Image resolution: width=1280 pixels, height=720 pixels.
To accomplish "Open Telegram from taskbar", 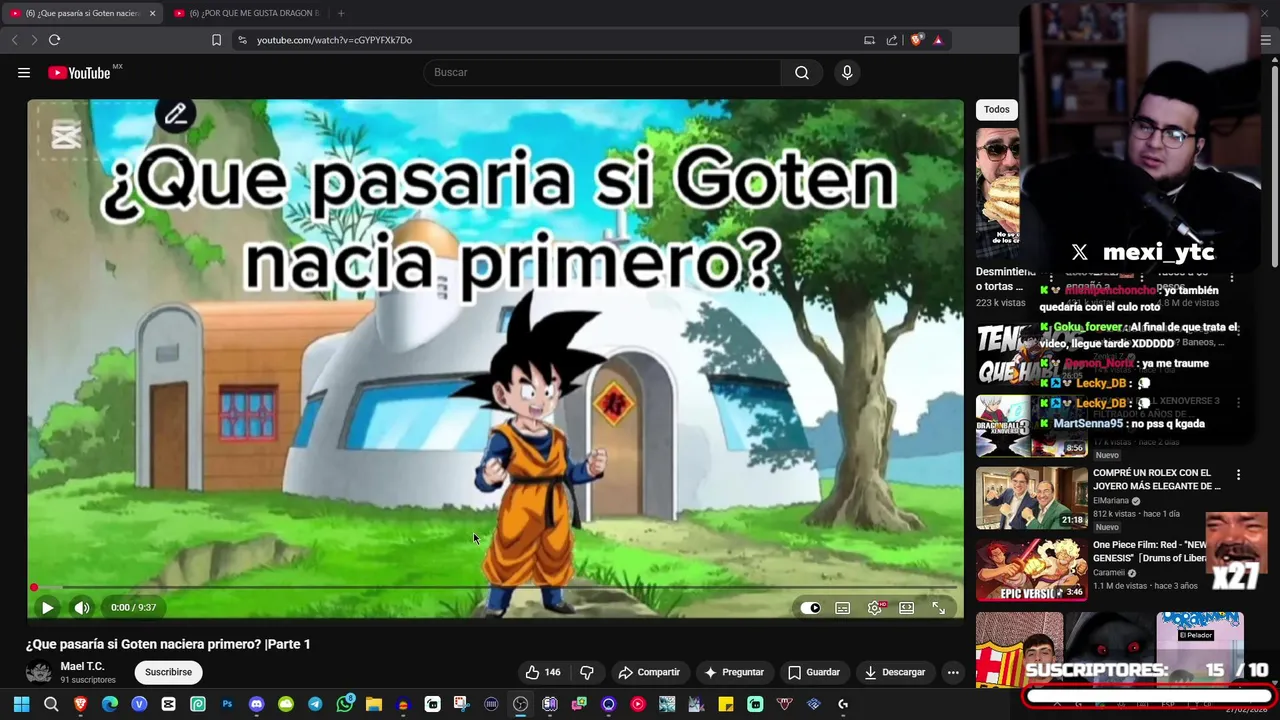I will coord(315,704).
